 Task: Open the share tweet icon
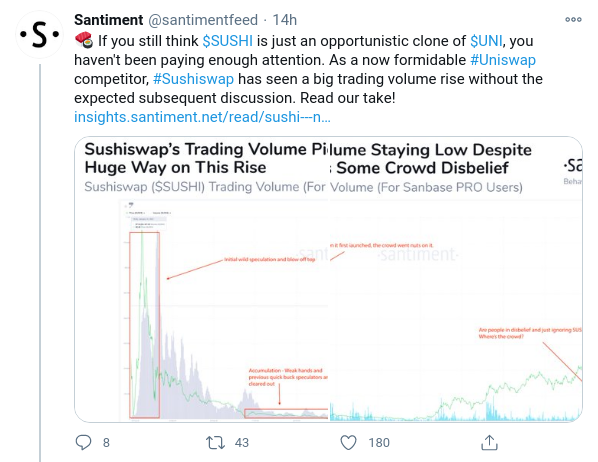coord(489,443)
